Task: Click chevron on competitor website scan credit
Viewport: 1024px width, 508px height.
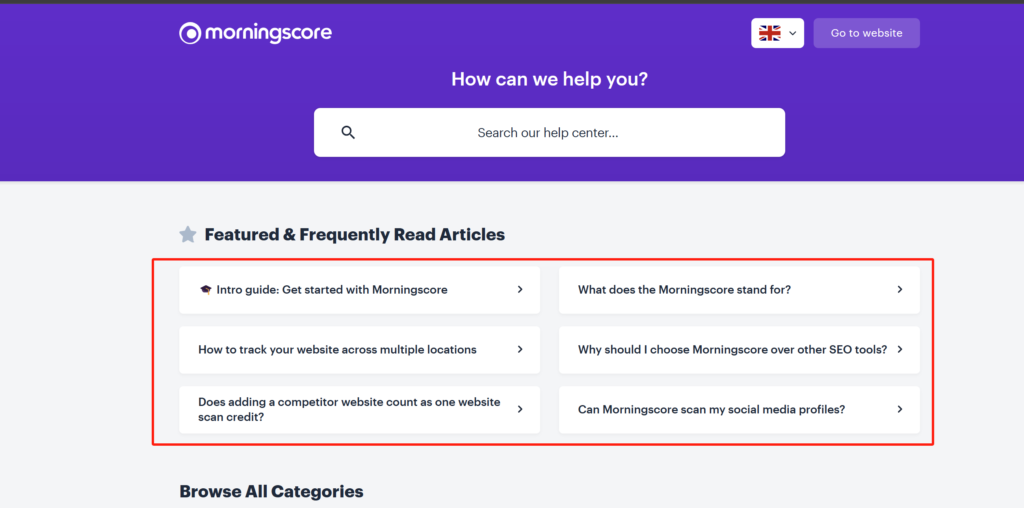Action: click(x=520, y=409)
